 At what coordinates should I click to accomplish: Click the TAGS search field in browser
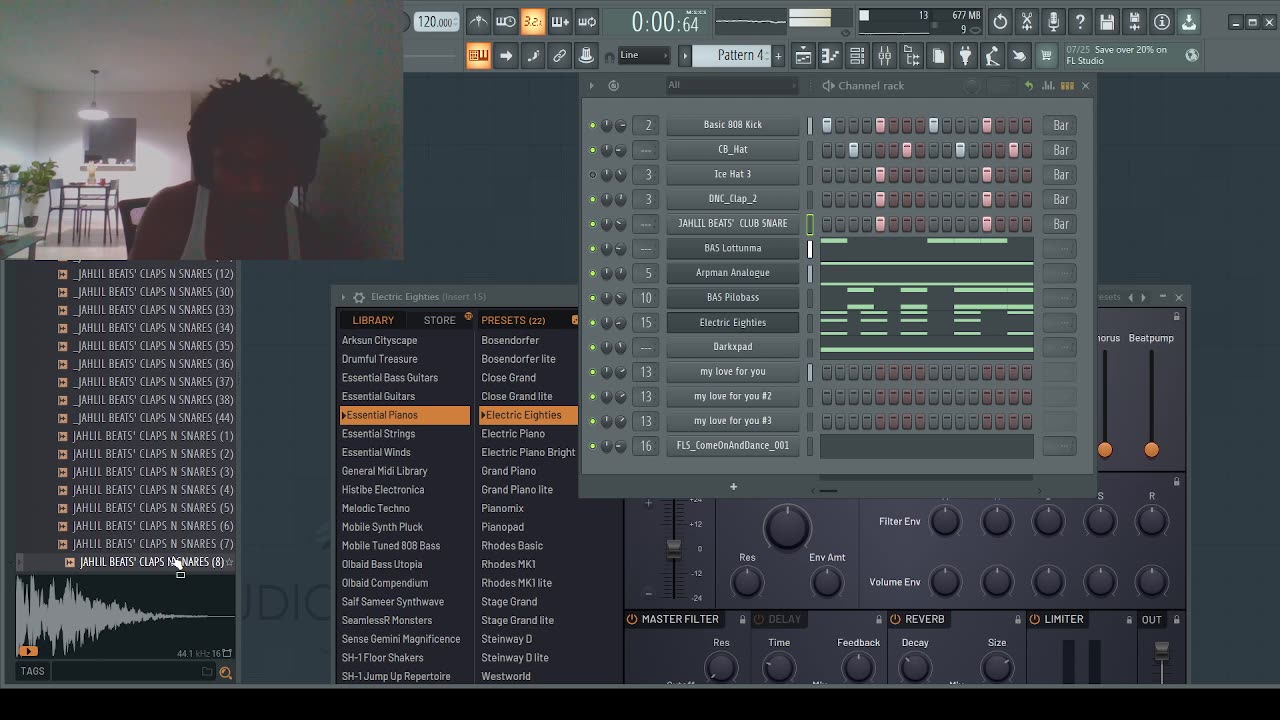[x=126, y=672]
